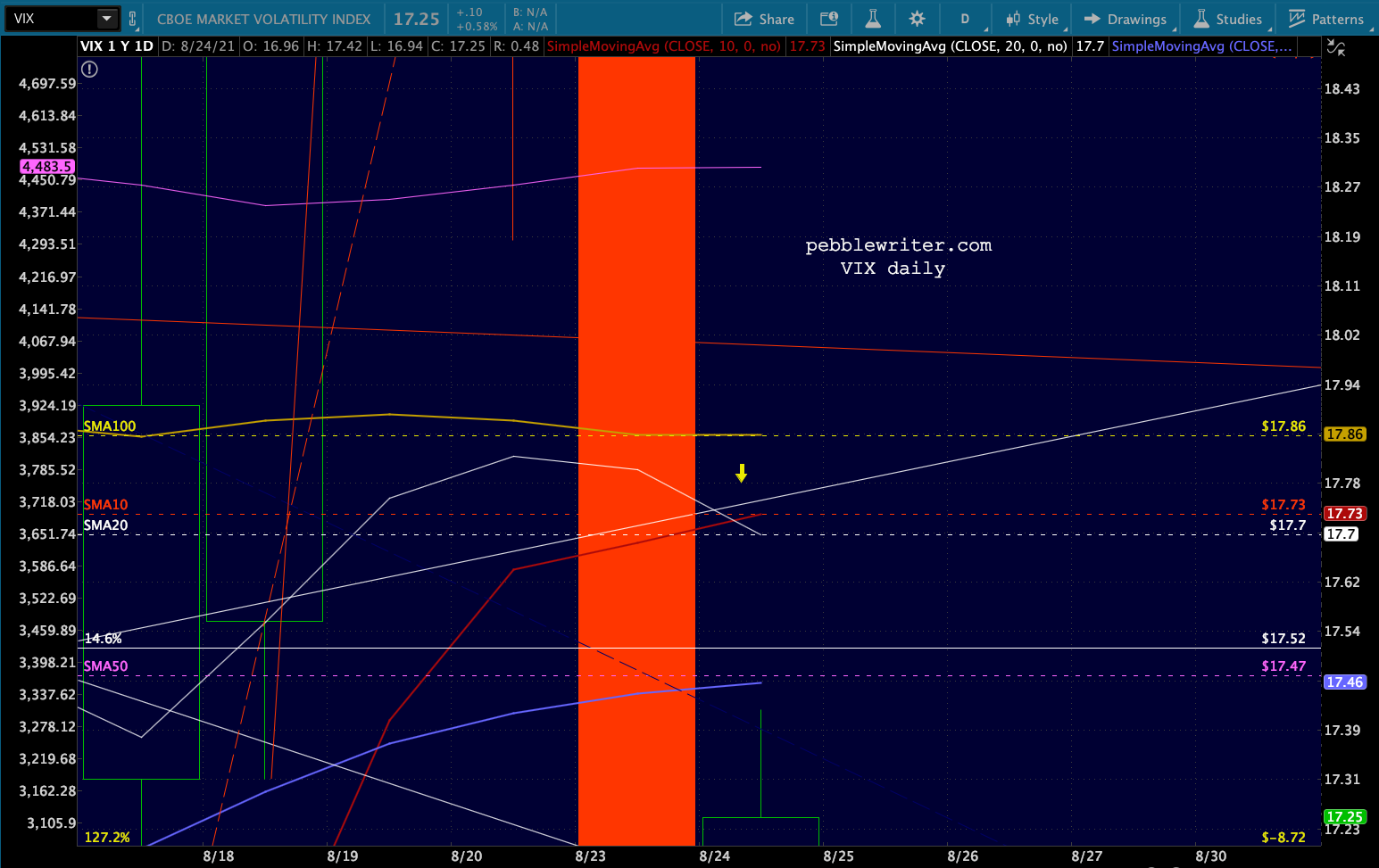This screenshot has width=1379, height=868.
Task: Open the Patterns menu
Action: pyautogui.click(x=1326, y=19)
